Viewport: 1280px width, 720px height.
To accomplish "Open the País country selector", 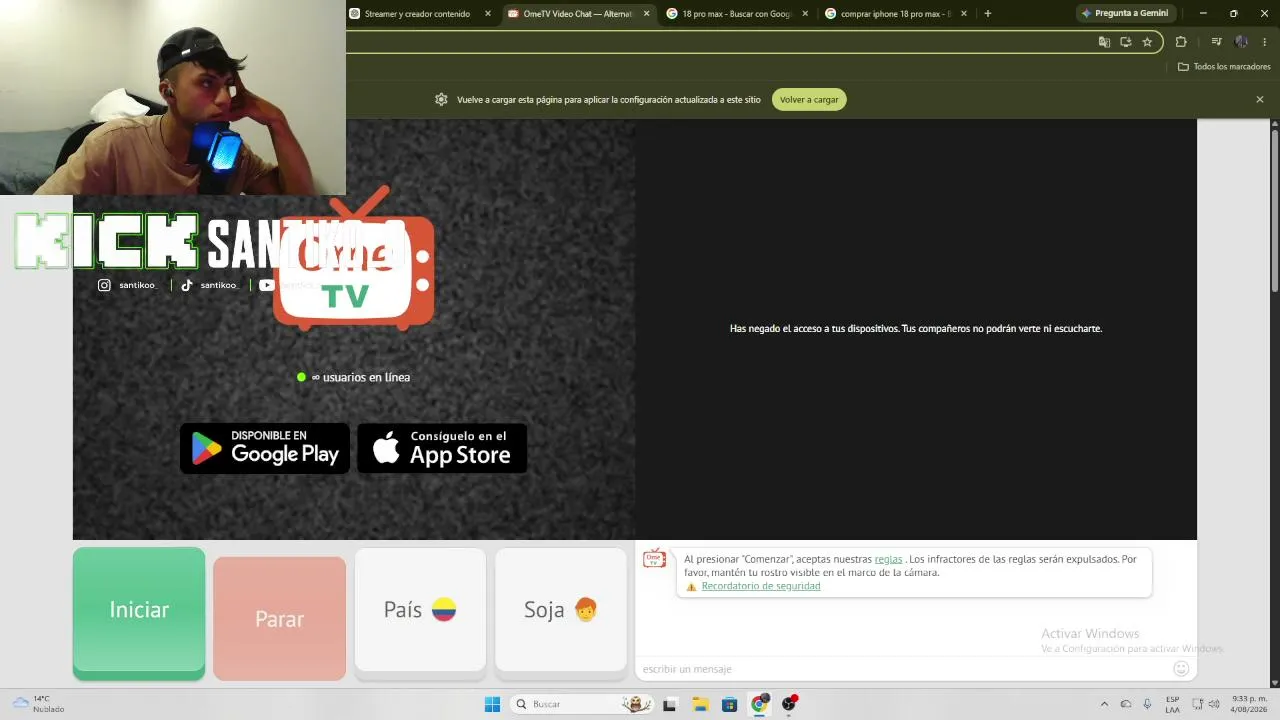I will [x=420, y=612].
